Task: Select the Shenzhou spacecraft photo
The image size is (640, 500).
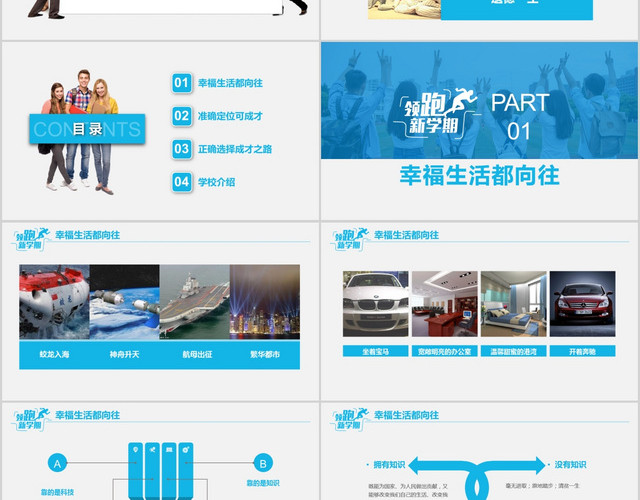Action: [124, 302]
